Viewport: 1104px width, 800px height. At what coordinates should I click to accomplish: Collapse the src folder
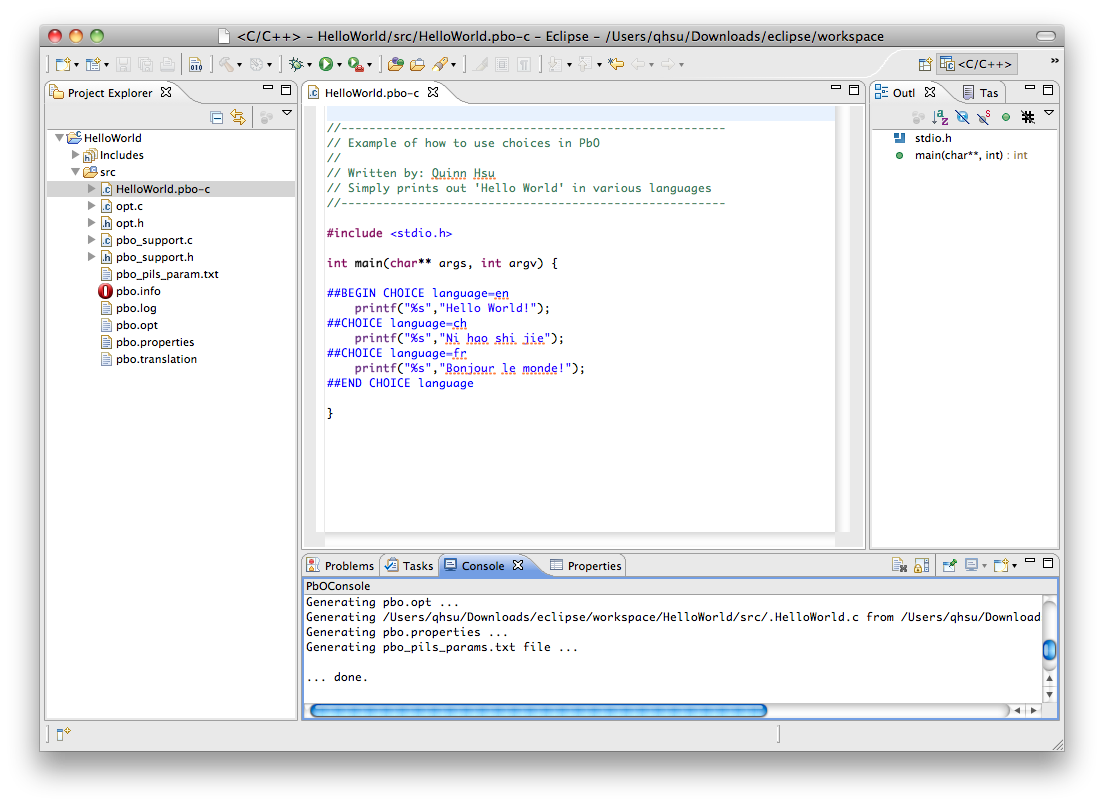coord(76,172)
